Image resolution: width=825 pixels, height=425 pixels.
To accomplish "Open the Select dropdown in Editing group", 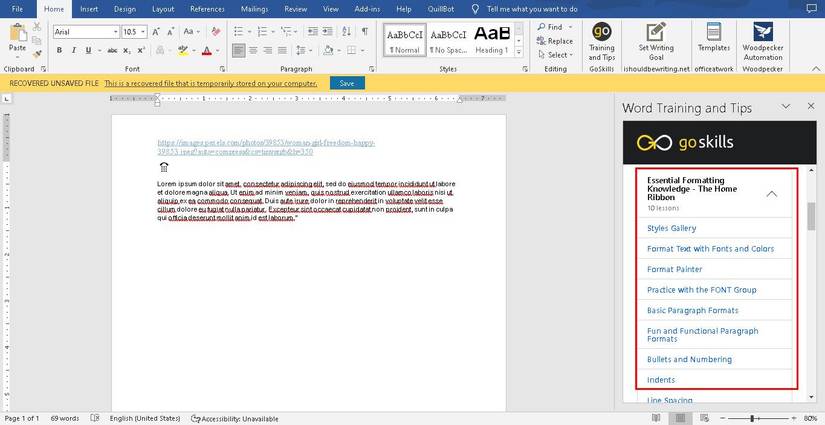I will [x=555, y=55].
